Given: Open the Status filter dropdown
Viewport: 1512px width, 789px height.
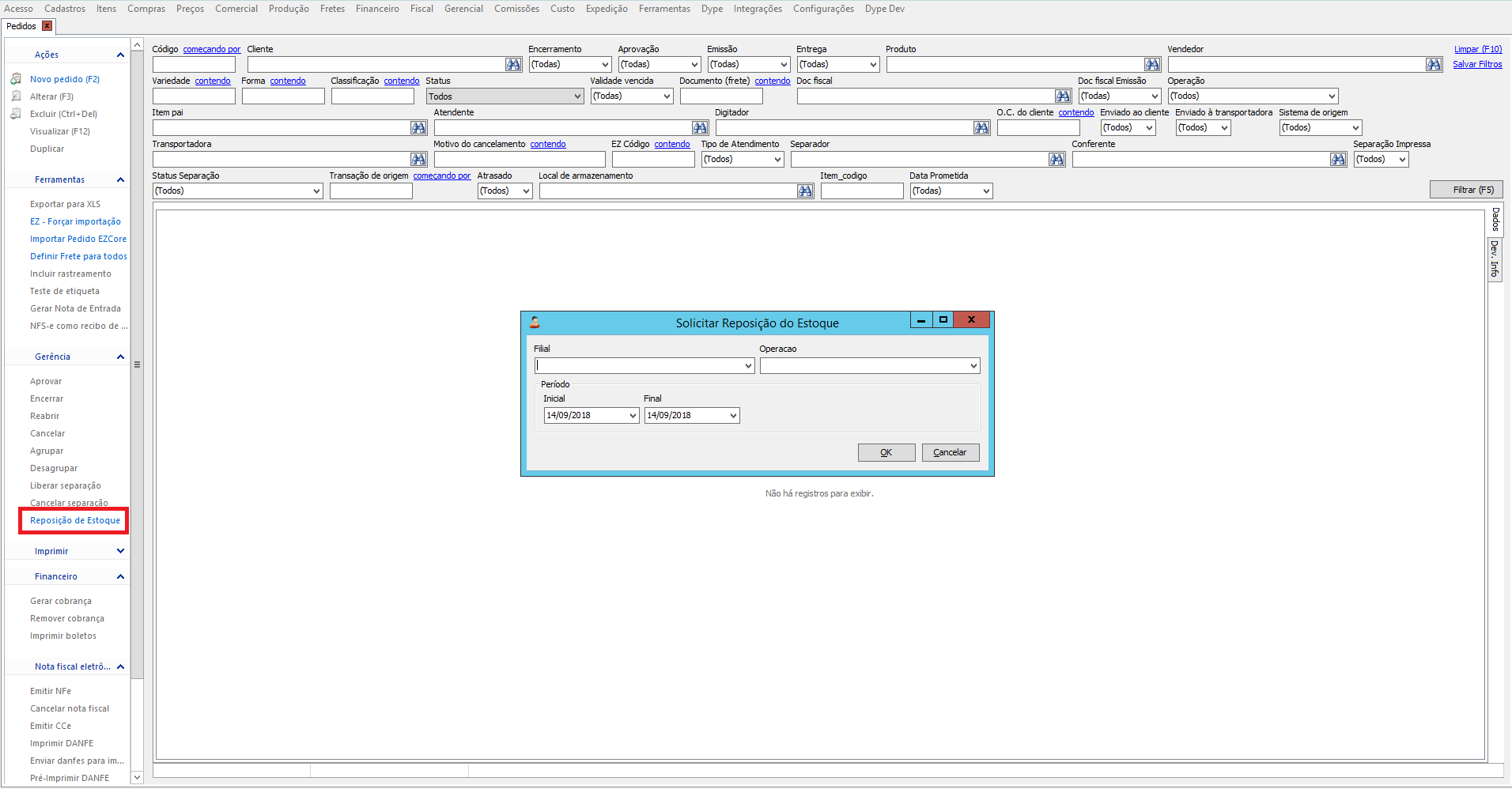Looking at the screenshot, I should click(577, 96).
